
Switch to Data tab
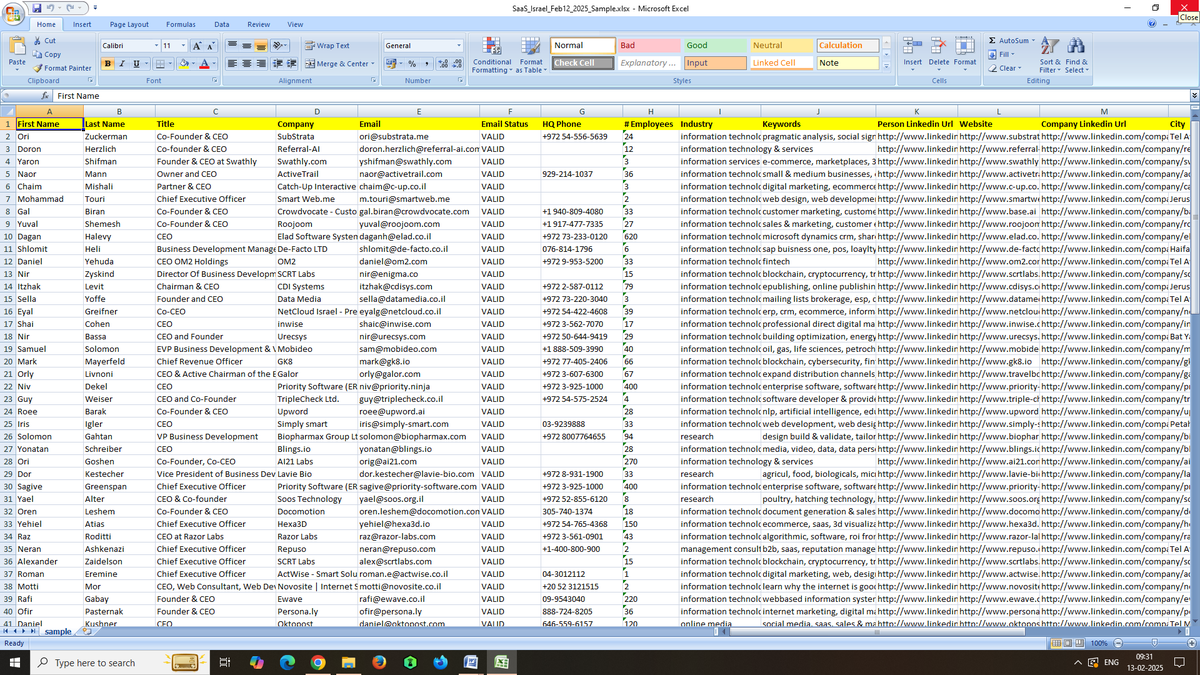pos(222,24)
